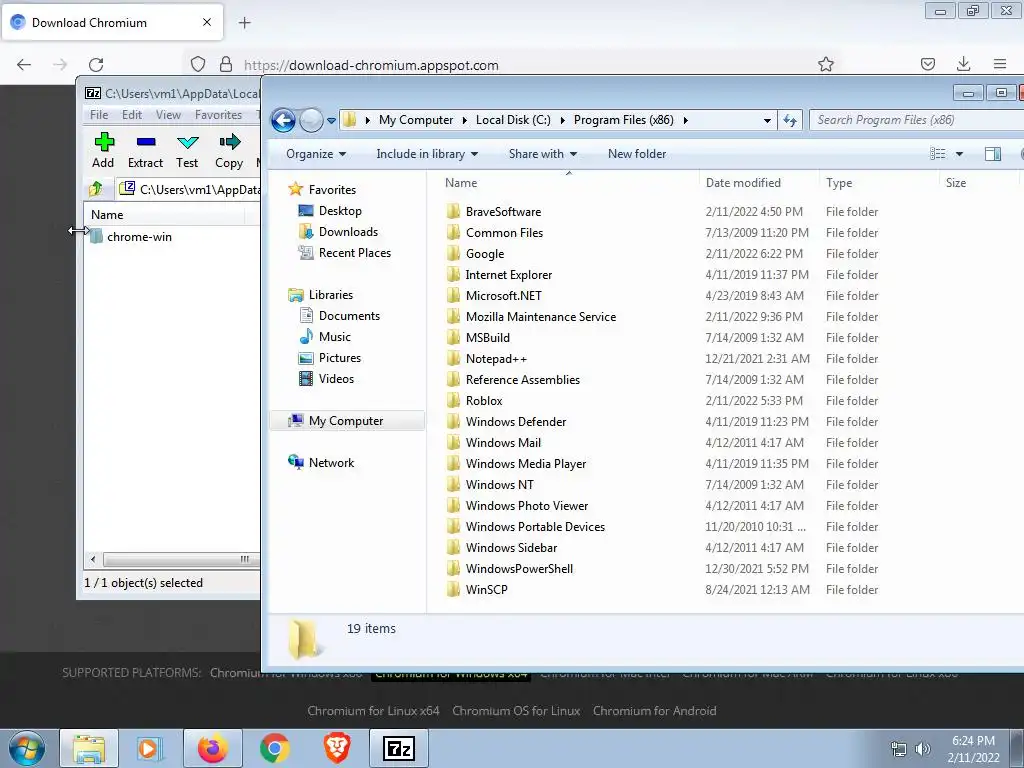Go back in Firefox browser
Screen dimensions: 1024x768
pyautogui.click(x=24, y=65)
